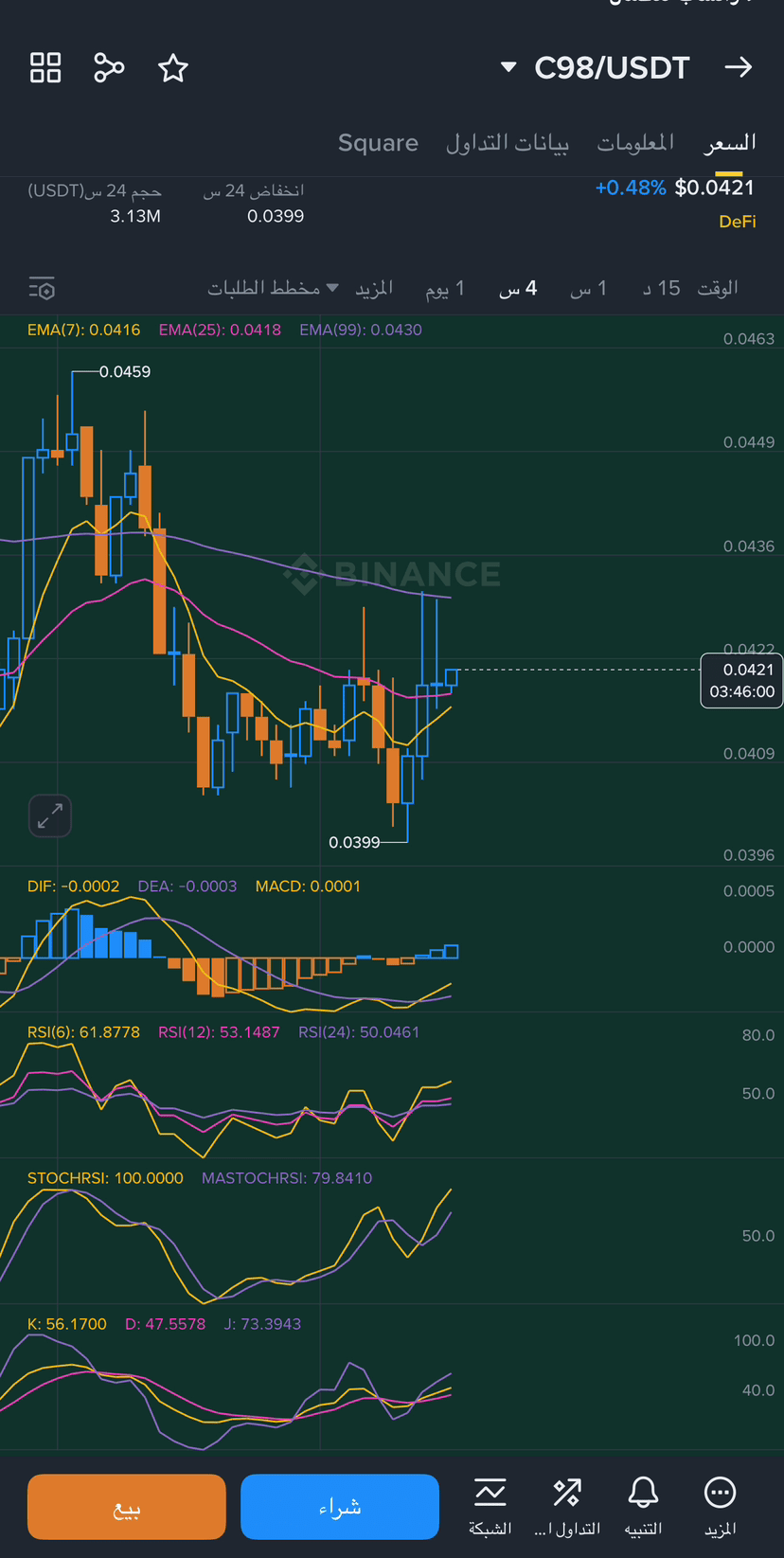Tap the K: 56.1700 KDJ label
Screen dimensions: 784x1558
[66, 1324]
